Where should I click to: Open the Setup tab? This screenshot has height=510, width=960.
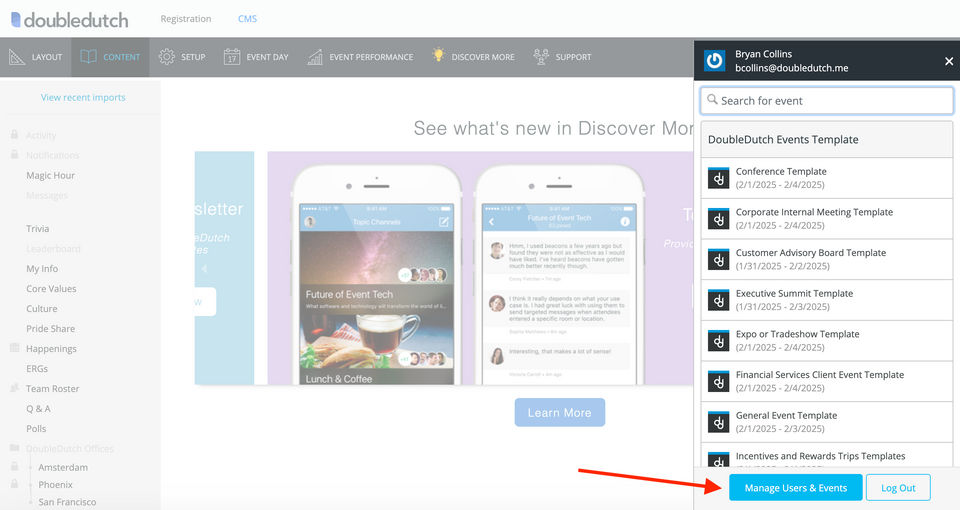coord(182,57)
